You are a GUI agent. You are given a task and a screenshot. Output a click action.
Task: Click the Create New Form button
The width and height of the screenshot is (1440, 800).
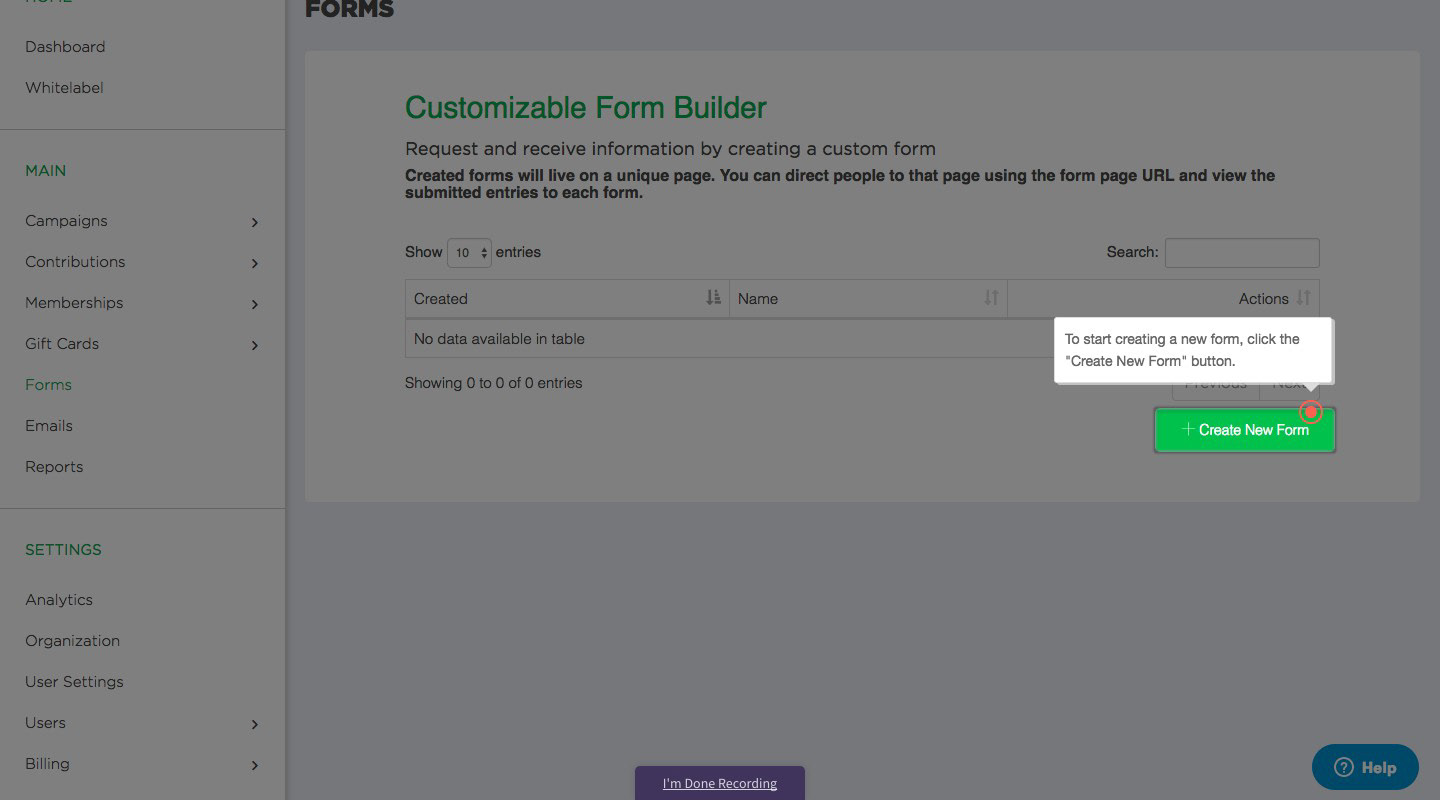pos(1245,430)
